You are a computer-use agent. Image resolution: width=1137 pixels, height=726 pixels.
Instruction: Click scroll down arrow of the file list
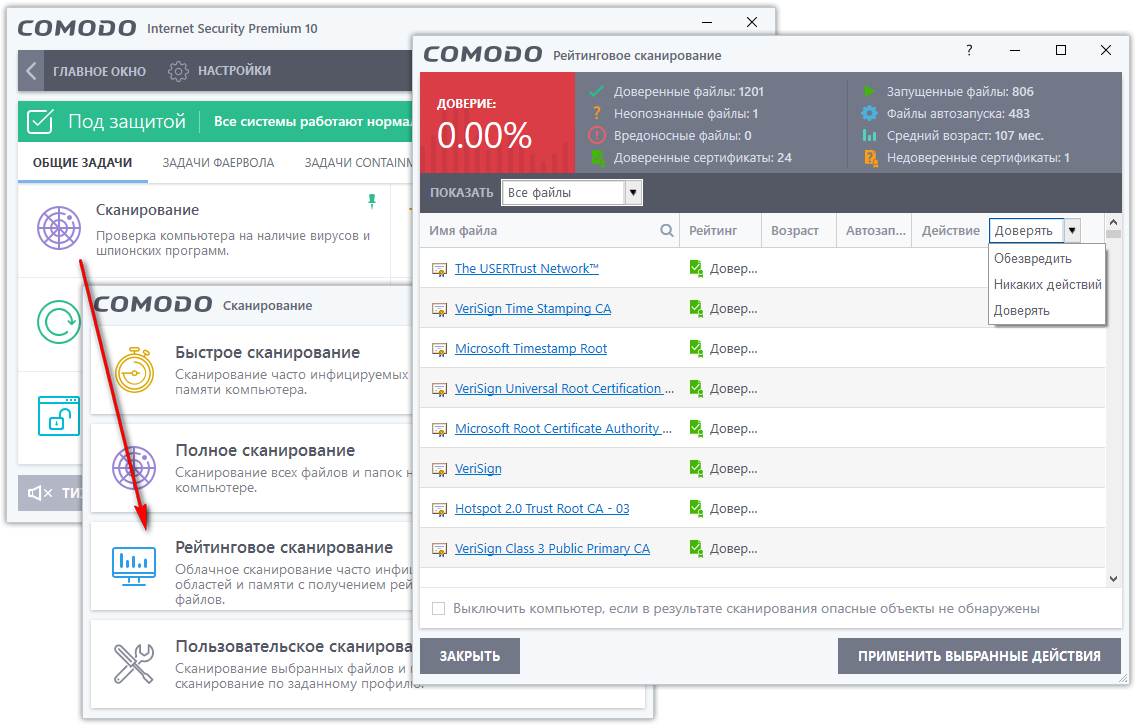click(x=1113, y=579)
